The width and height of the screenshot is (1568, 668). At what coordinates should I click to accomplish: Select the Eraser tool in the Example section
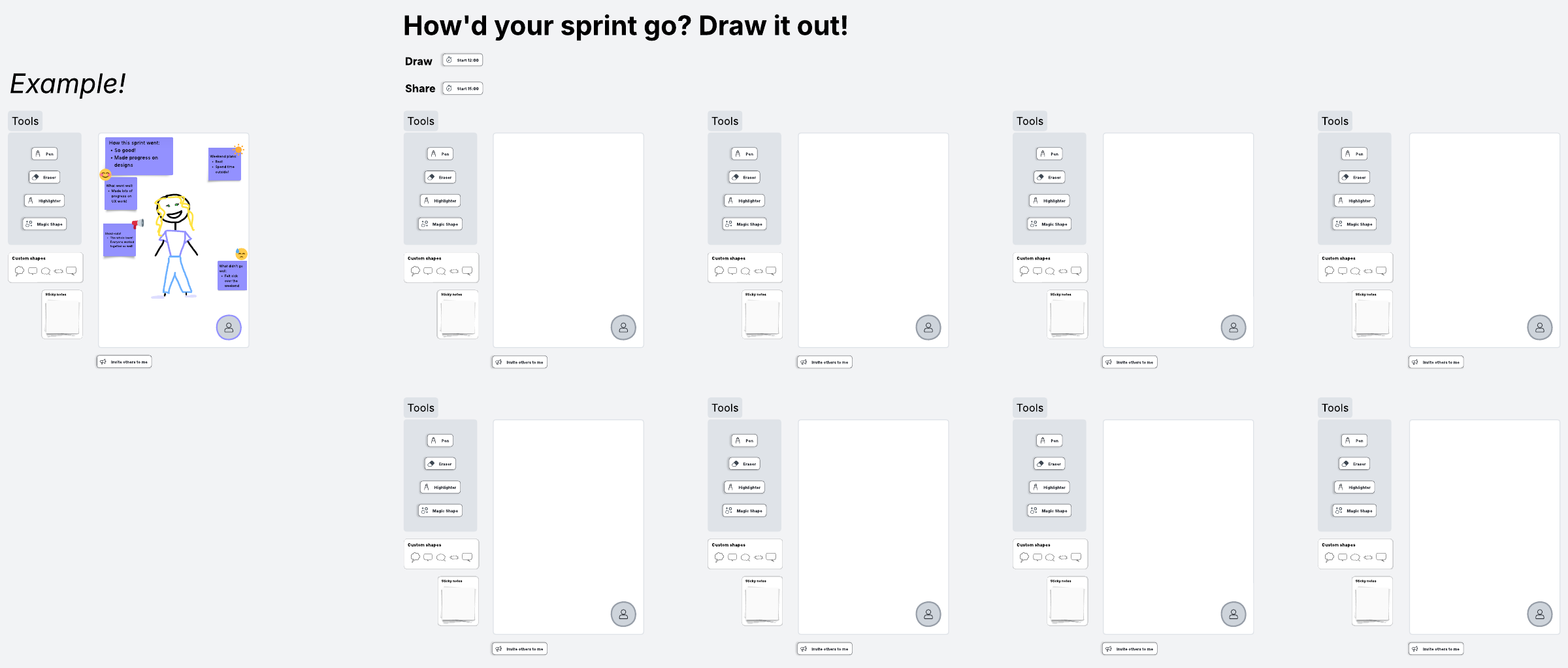click(x=44, y=177)
